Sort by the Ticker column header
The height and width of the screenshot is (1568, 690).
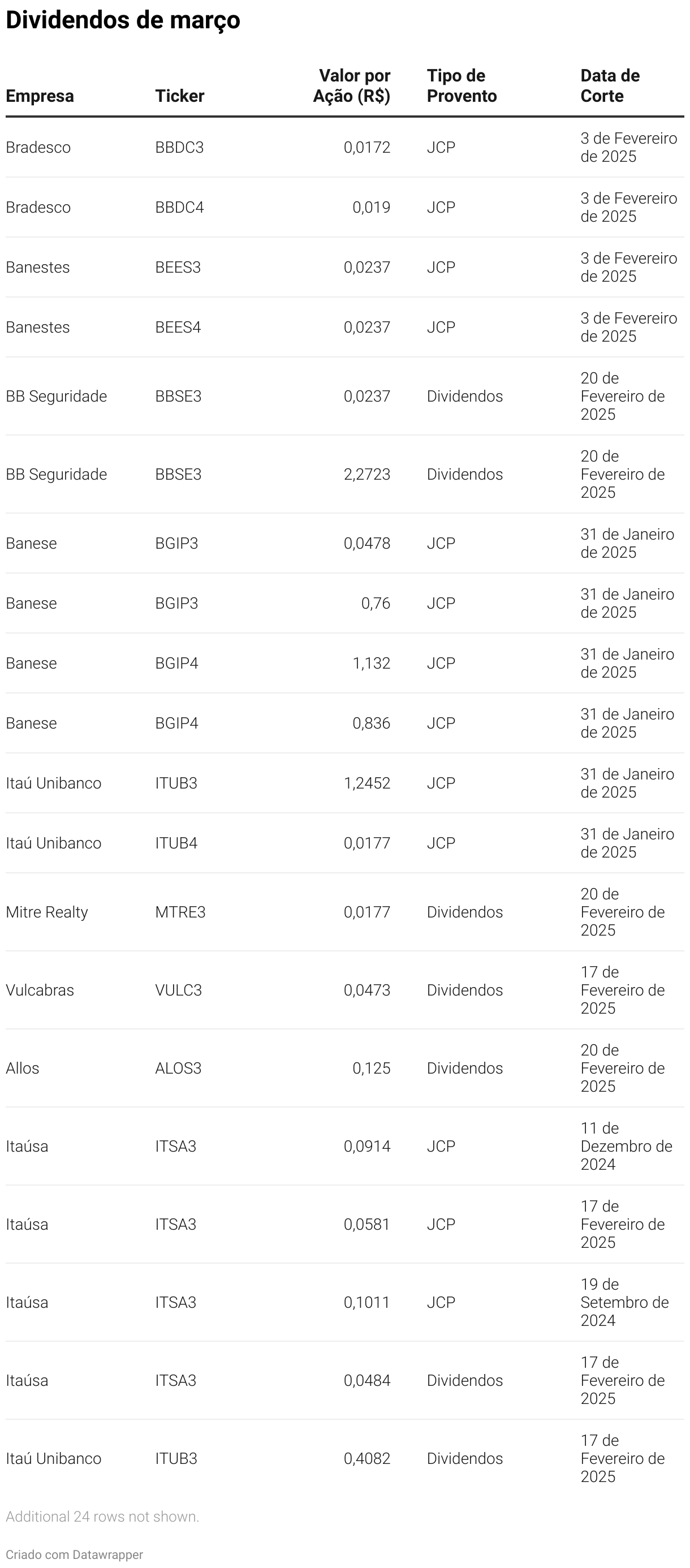pos(179,96)
